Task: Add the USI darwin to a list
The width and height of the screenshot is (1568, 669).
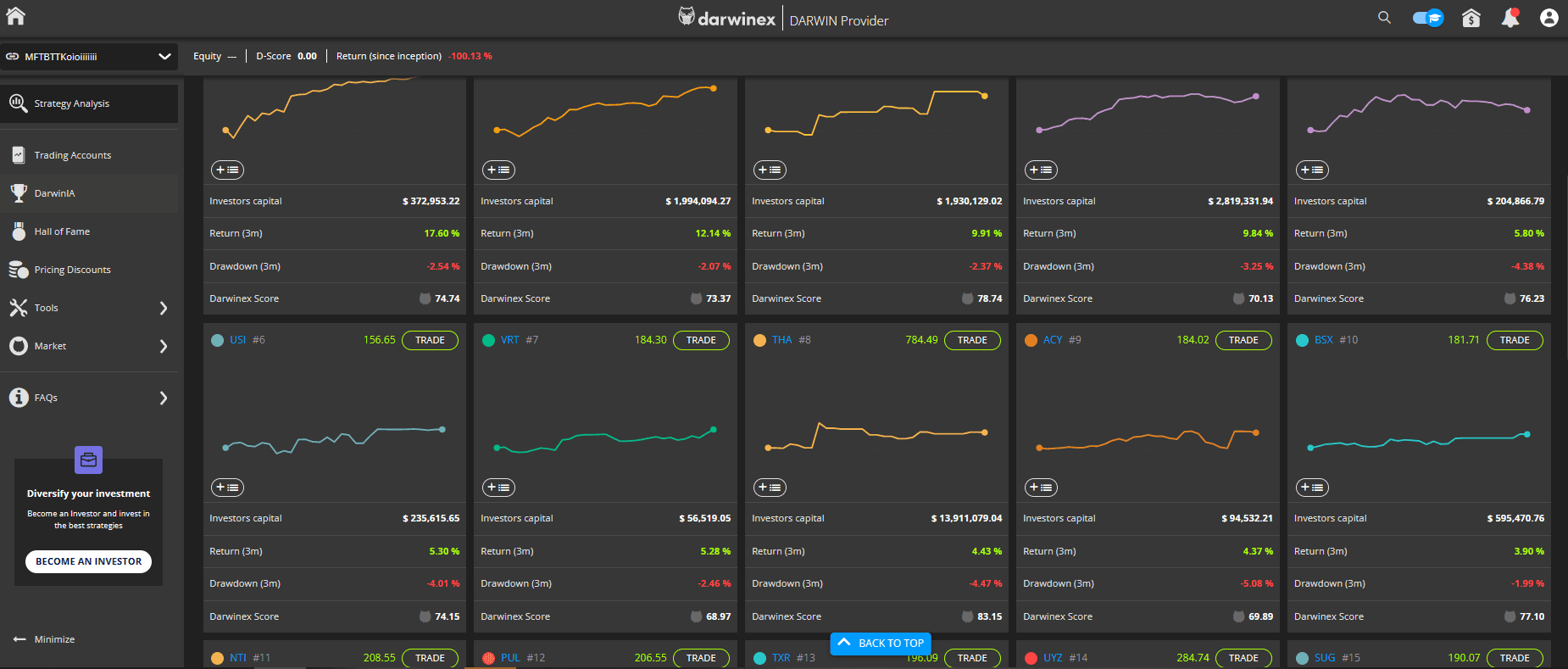Action: click(227, 488)
